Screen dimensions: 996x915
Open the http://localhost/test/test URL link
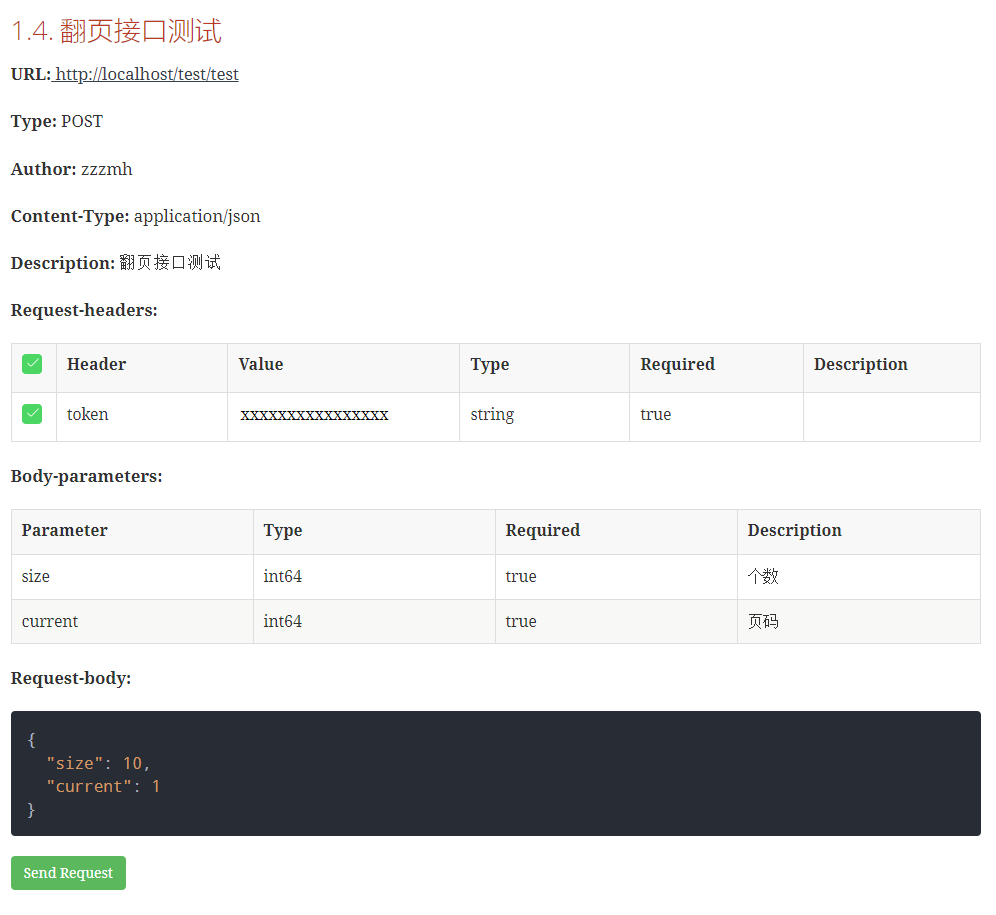[x=146, y=74]
